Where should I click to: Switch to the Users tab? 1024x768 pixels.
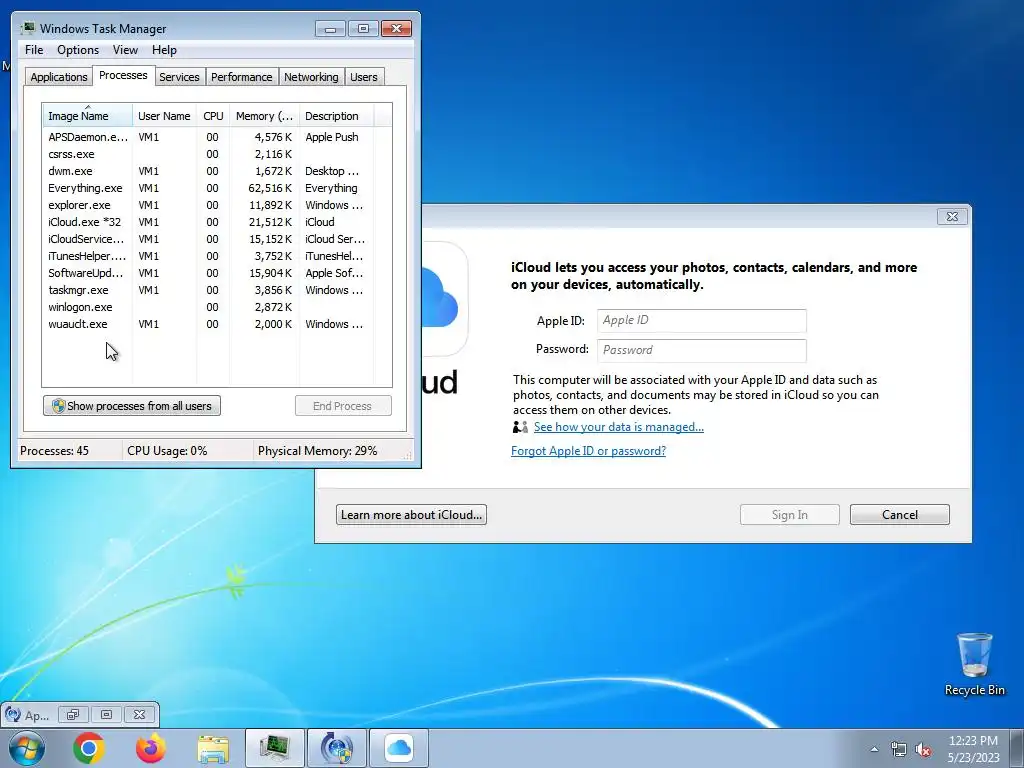(364, 77)
